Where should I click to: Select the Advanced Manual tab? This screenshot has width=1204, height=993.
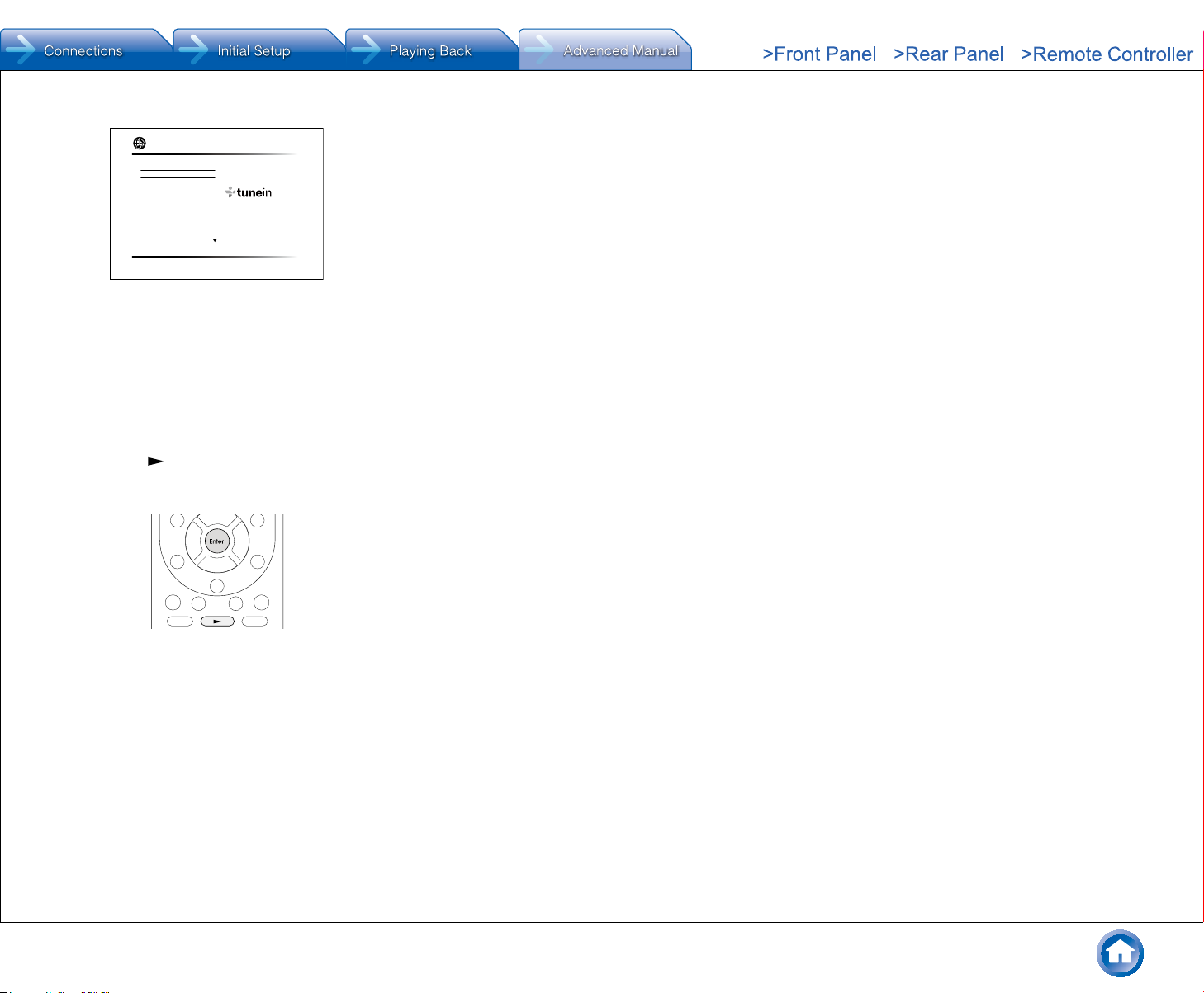[x=619, y=51]
